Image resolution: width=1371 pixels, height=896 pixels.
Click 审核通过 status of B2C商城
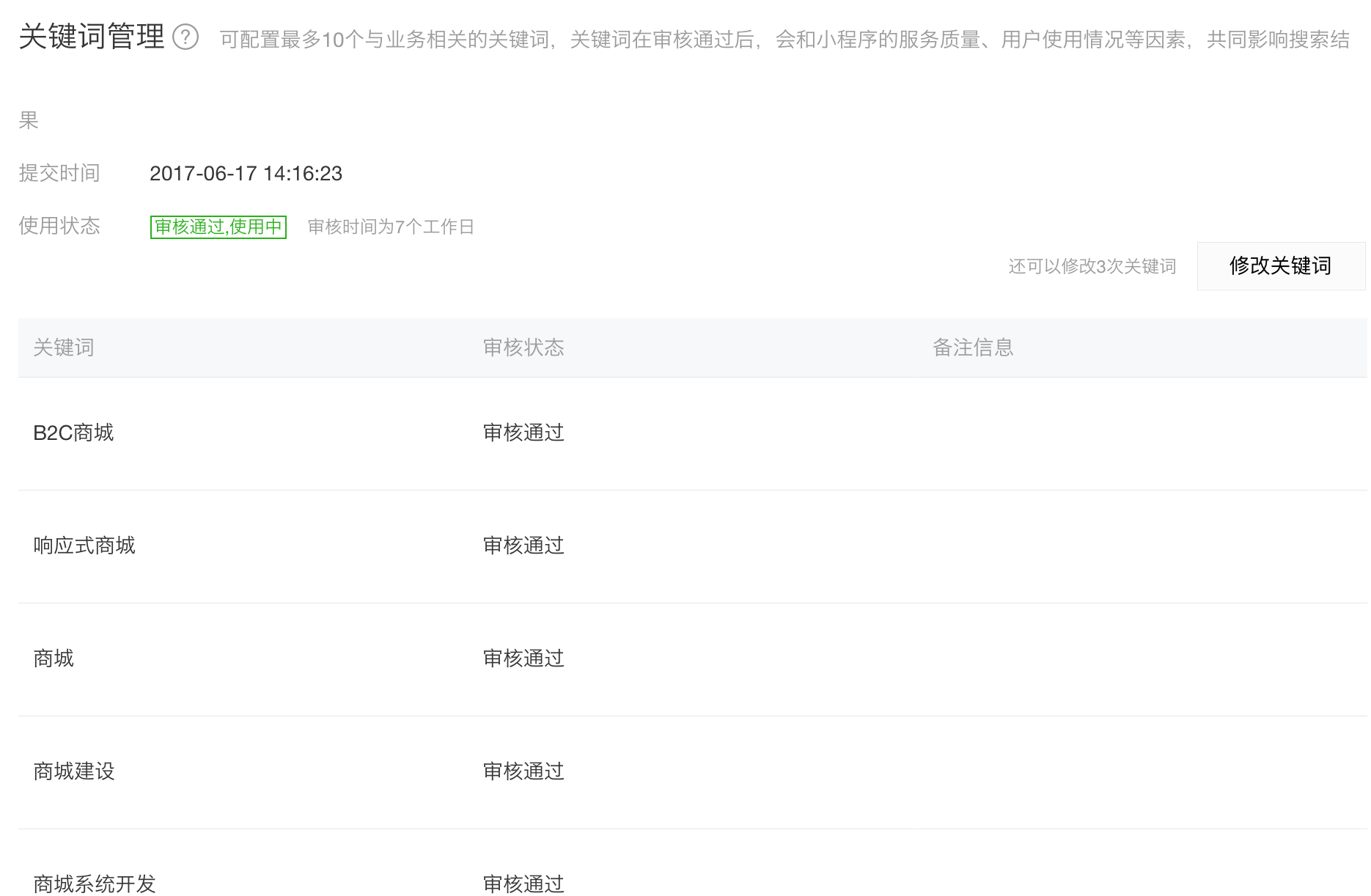[523, 433]
